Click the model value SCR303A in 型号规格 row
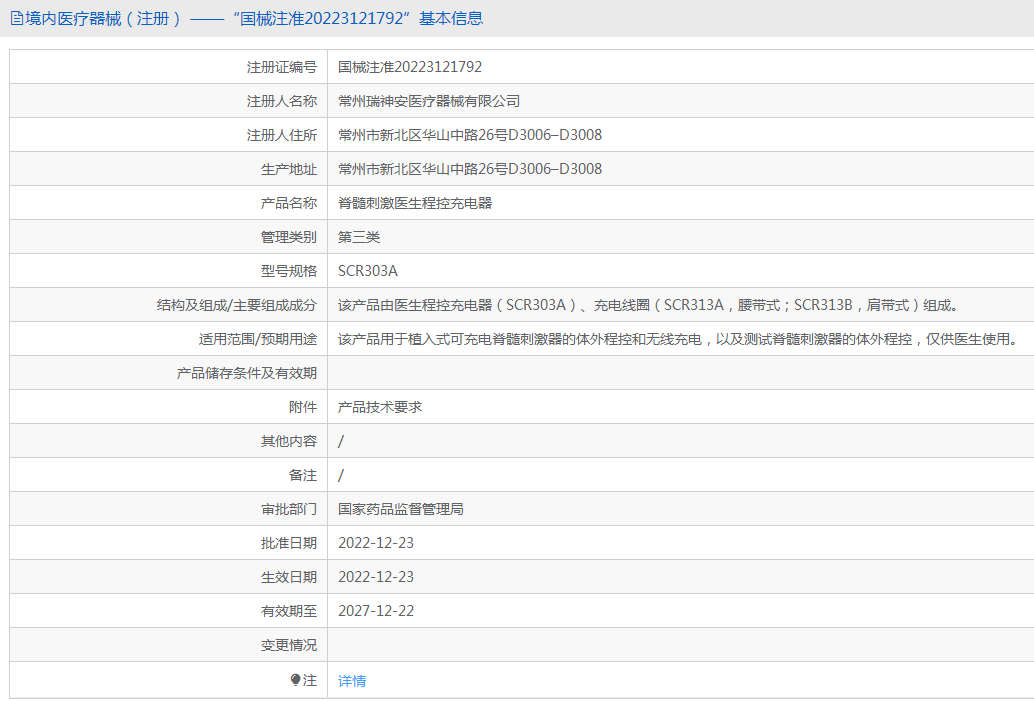This screenshot has width=1034, height=701. tap(367, 271)
